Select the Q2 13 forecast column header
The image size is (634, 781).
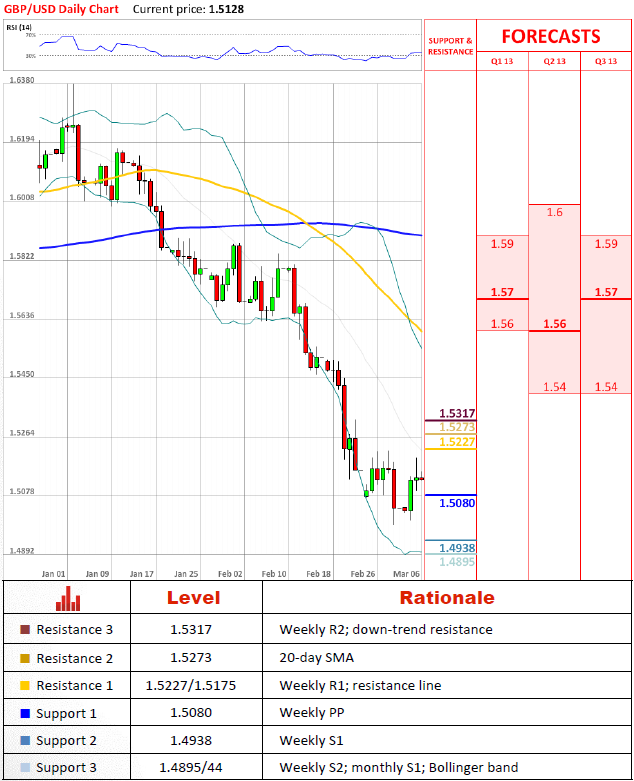[x=554, y=61]
